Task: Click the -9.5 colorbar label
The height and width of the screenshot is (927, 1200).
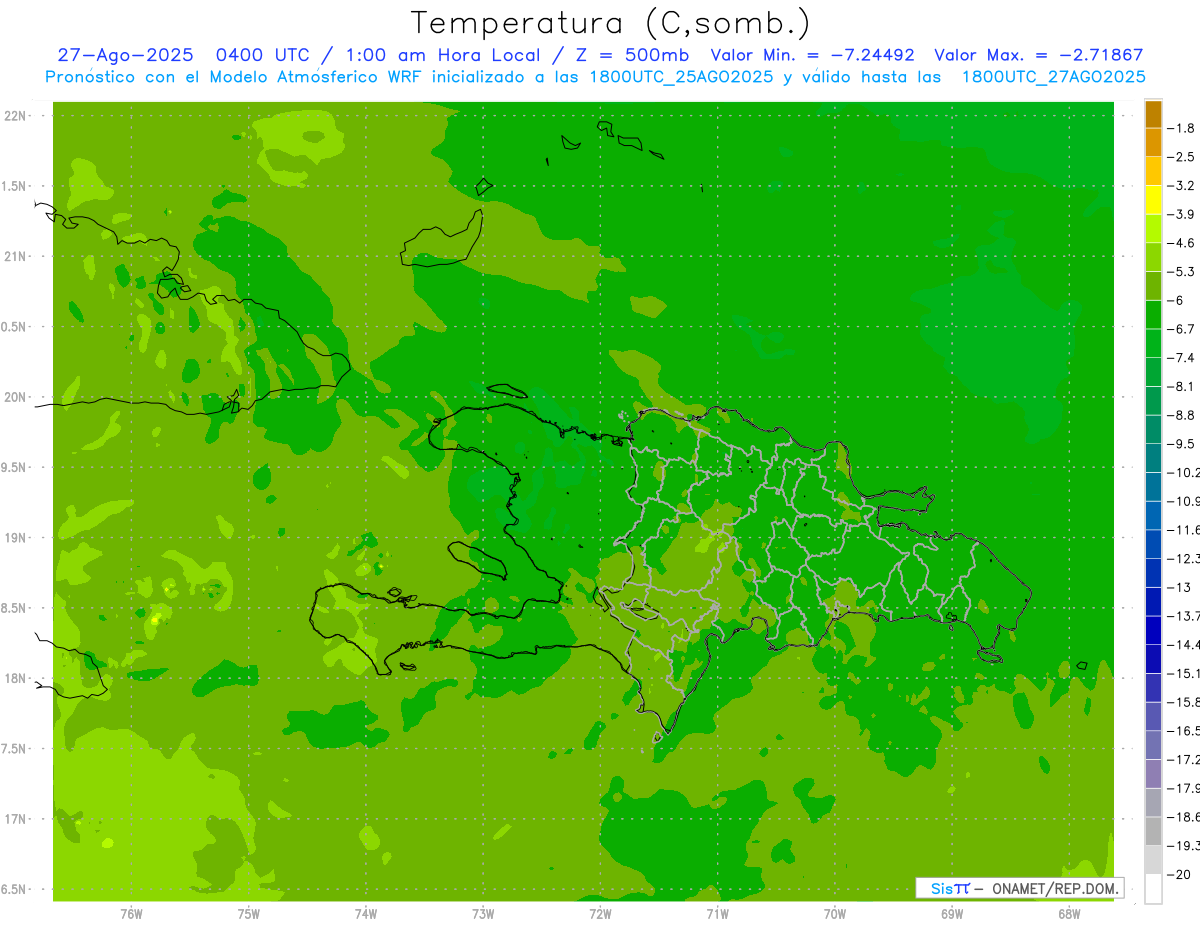Action: point(1182,443)
